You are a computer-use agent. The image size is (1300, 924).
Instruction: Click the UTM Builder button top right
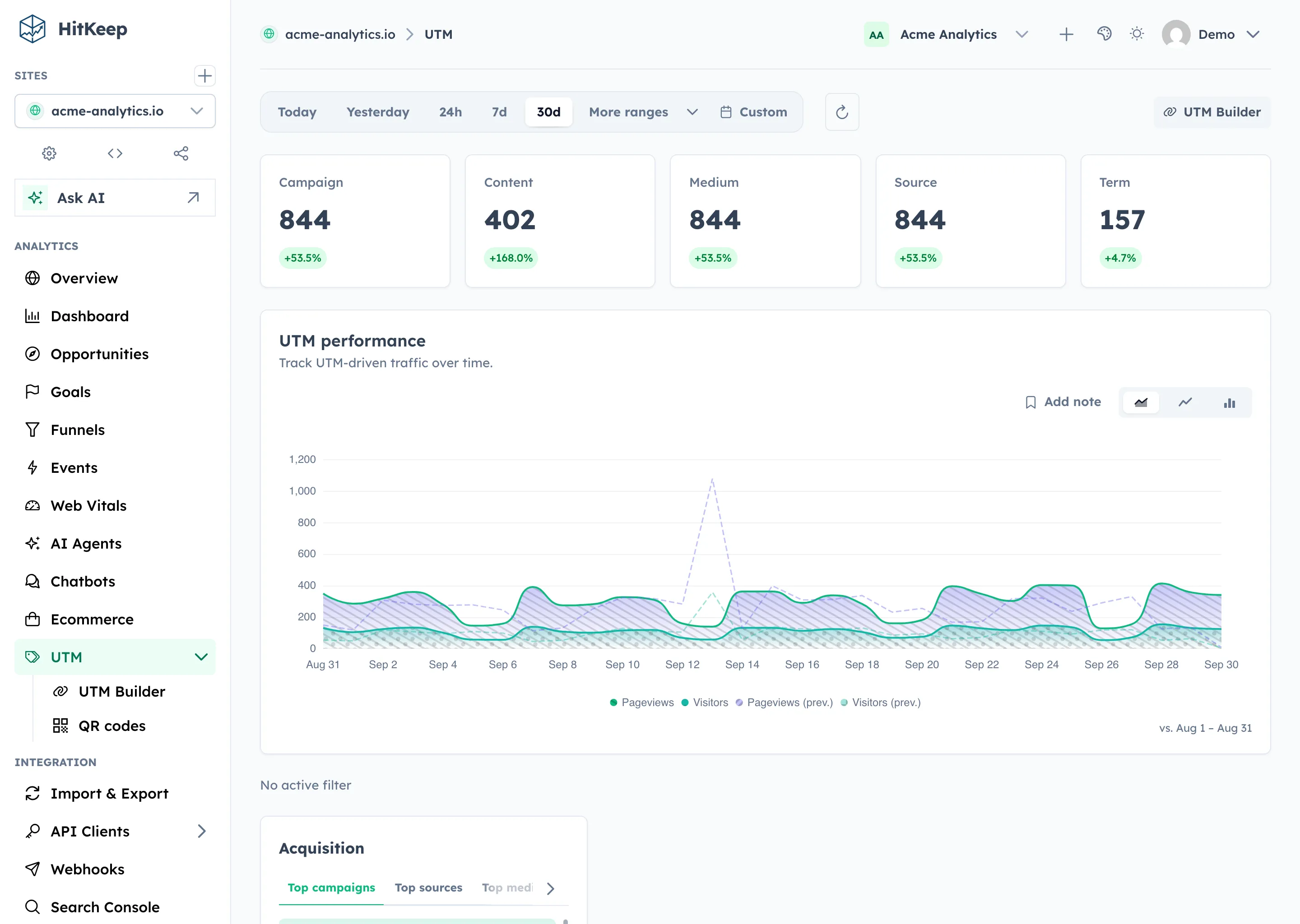[1212, 112]
